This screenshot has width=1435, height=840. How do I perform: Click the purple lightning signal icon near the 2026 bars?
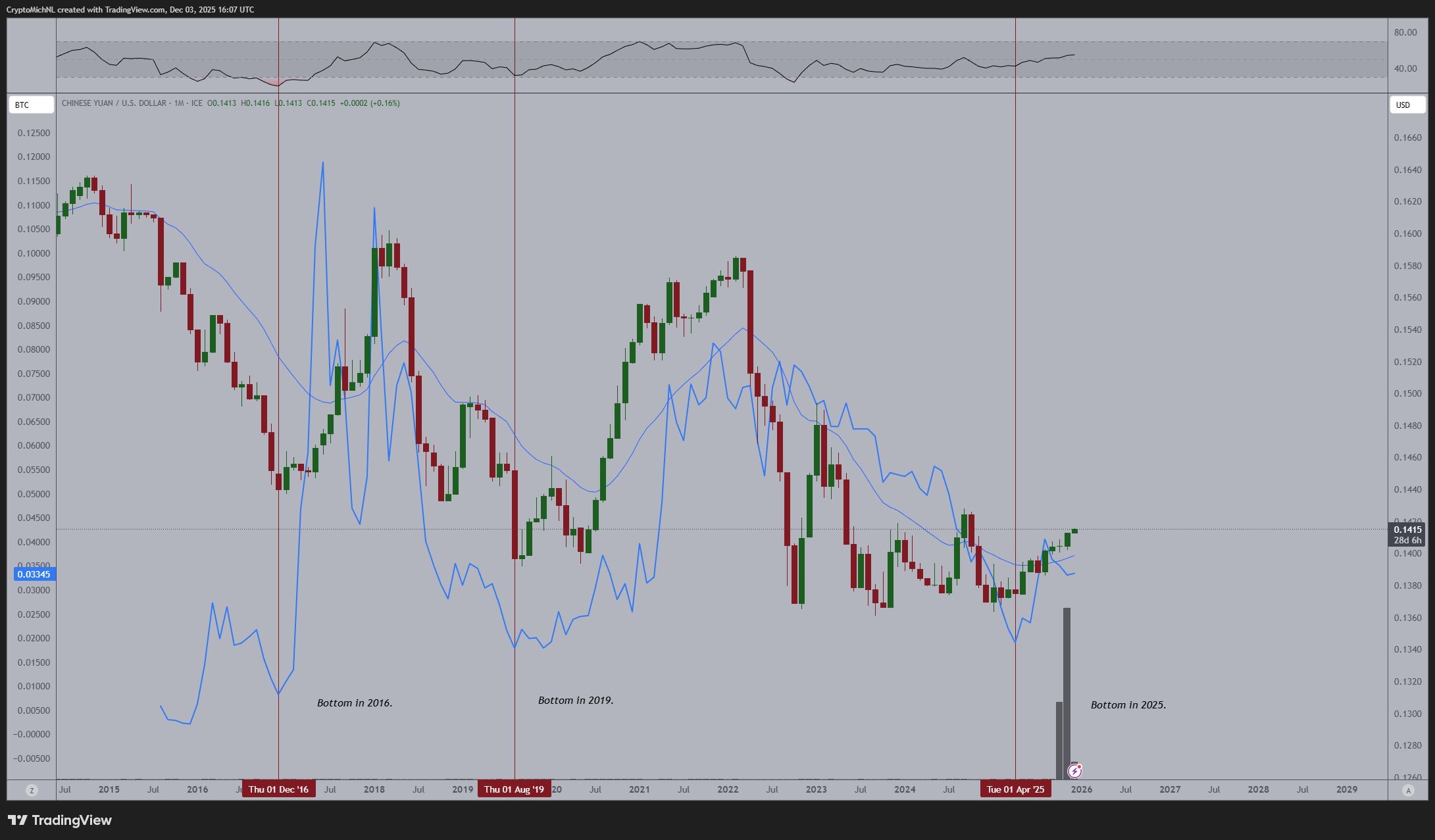coord(1075,770)
